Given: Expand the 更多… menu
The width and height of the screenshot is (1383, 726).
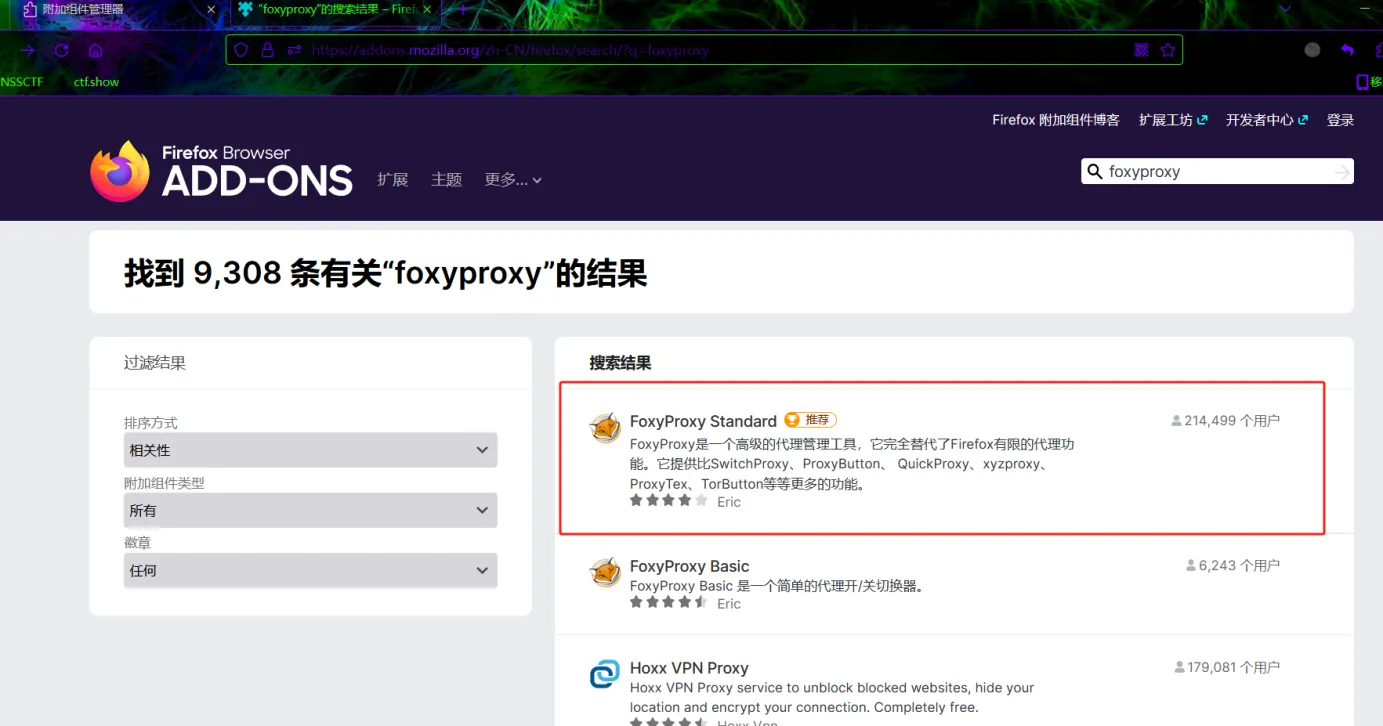Looking at the screenshot, I should [x=513, y=180].
